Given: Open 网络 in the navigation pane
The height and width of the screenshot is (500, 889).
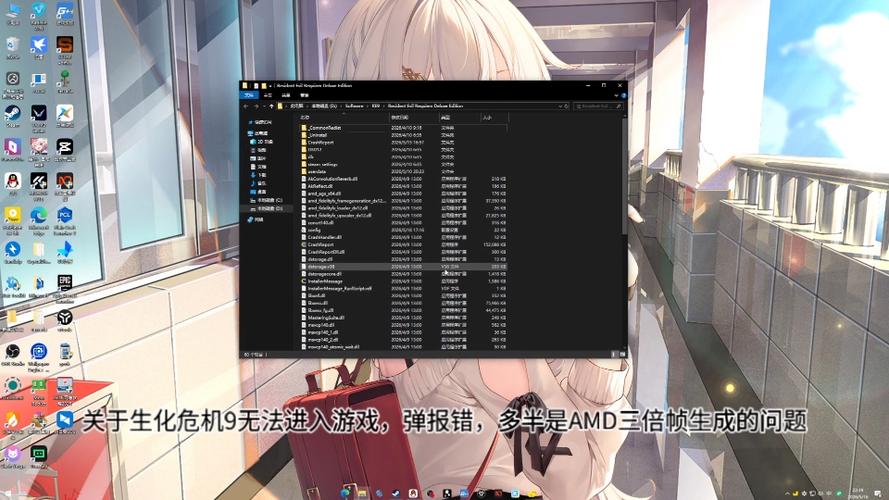Looking at the screenshot, I should click(x=256, y=219).
